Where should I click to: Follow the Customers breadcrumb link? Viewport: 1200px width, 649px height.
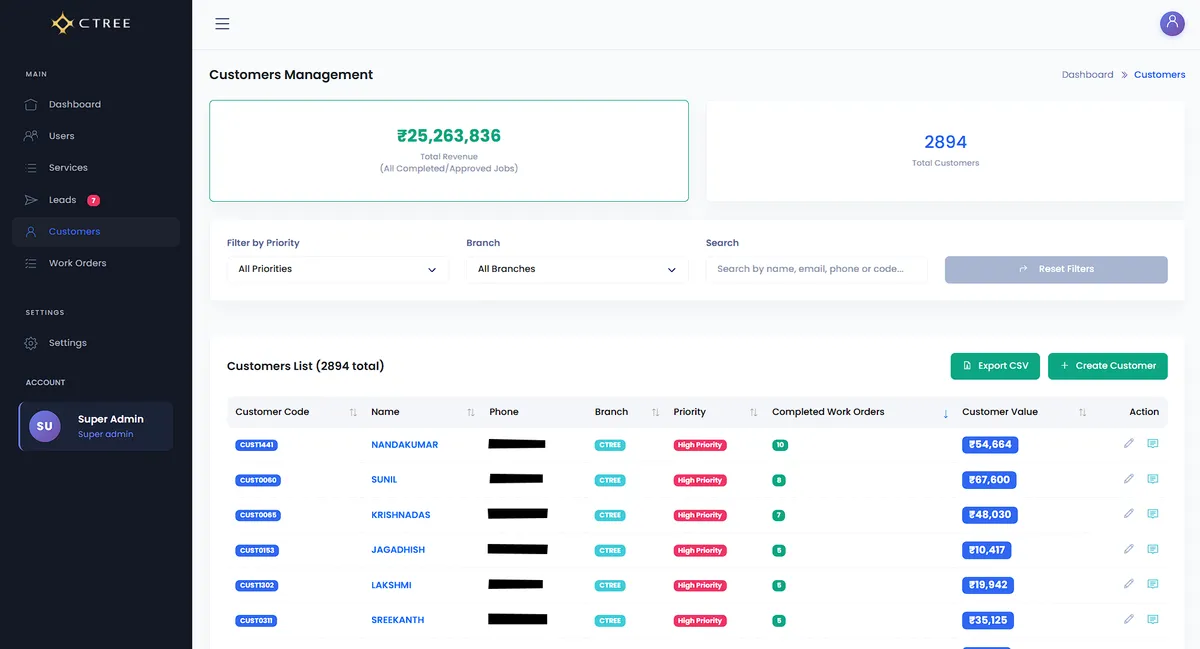(x=1160, y=75)
